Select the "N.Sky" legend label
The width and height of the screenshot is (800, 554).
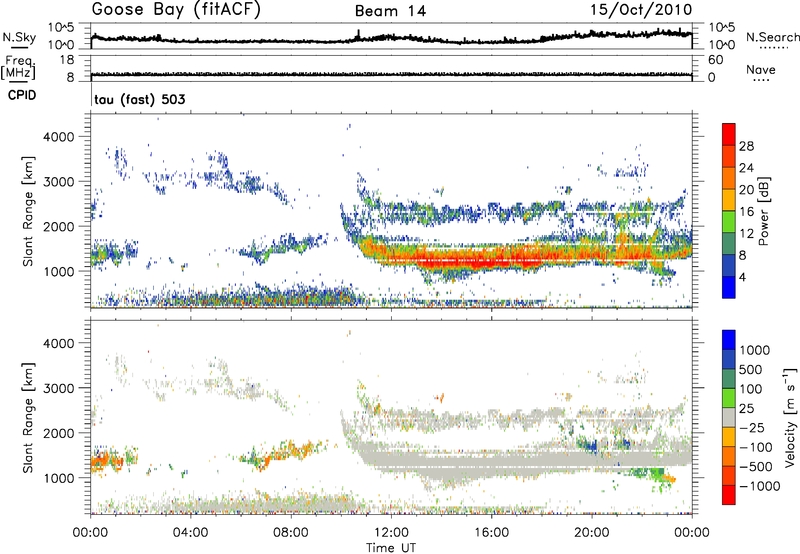pos(19,37)
